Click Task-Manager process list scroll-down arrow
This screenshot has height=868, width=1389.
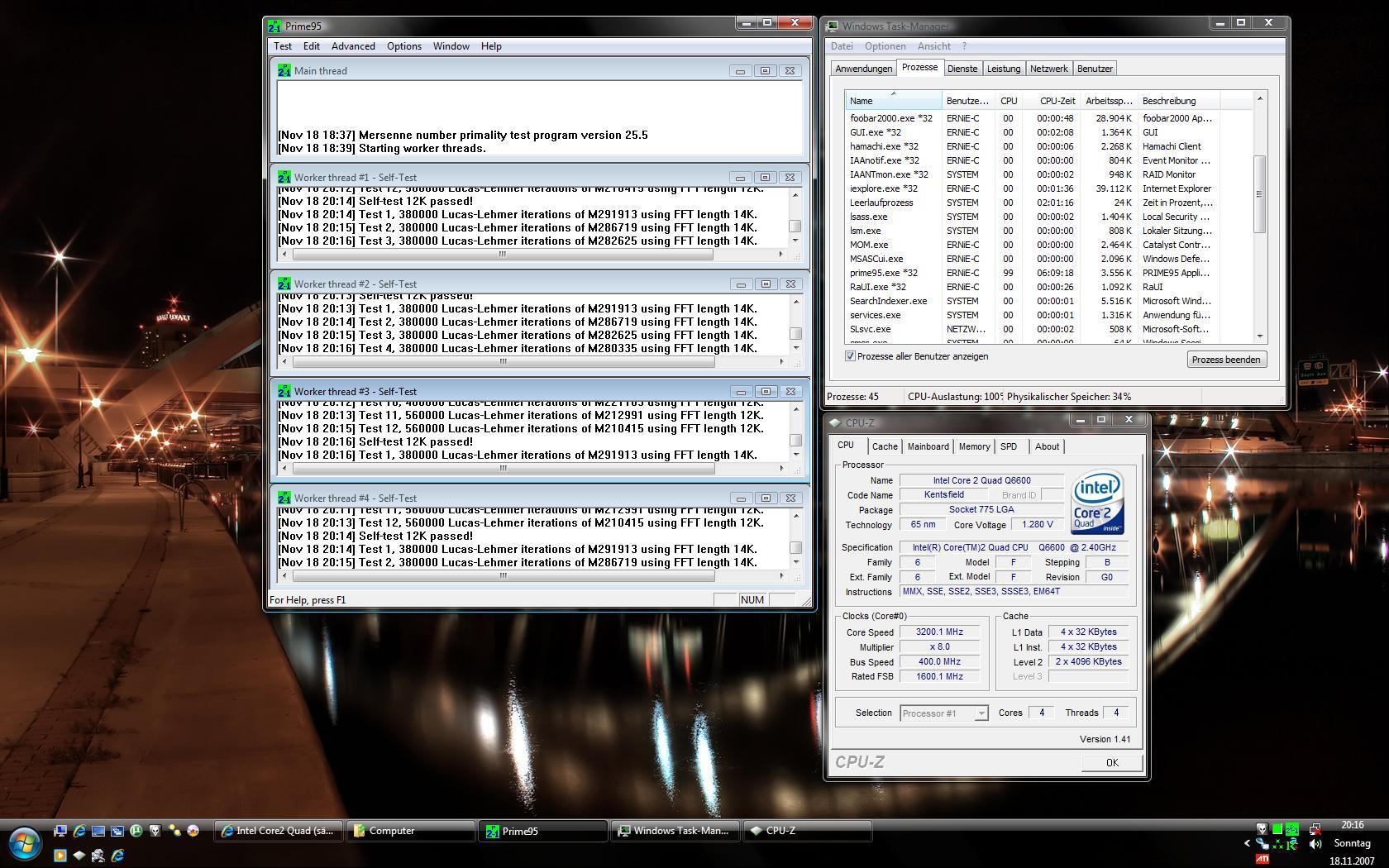[x=1259, y=336]
